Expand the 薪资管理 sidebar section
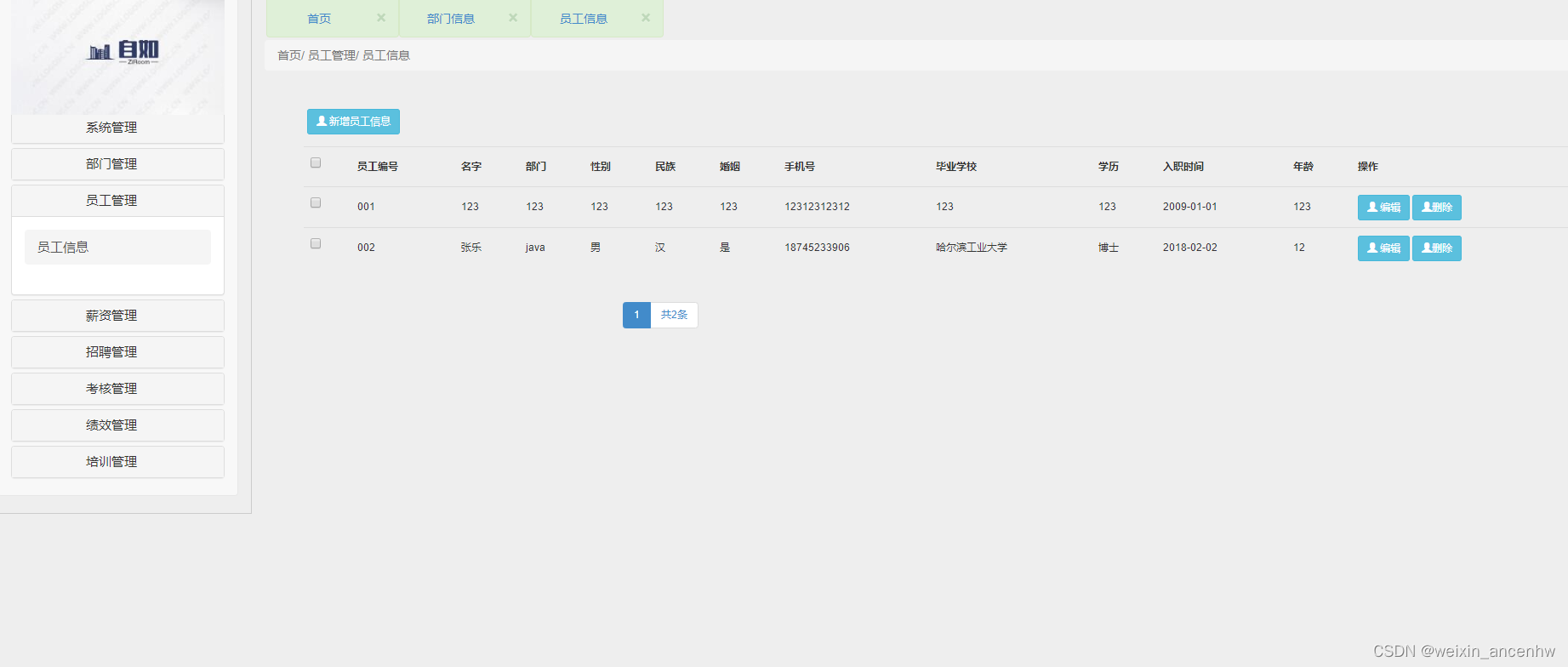 tap(117, 316)
